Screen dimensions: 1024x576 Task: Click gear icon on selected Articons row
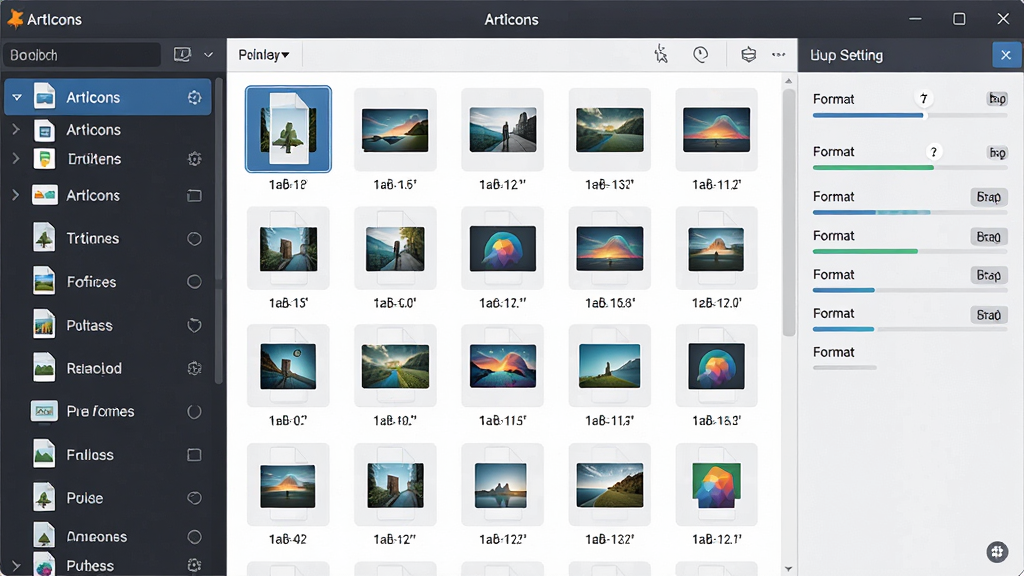pos(195,97)
